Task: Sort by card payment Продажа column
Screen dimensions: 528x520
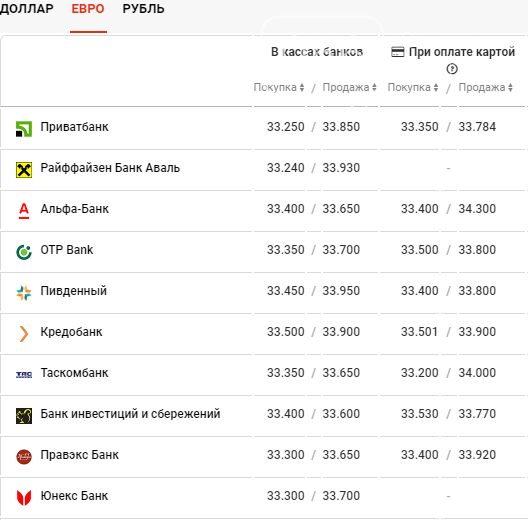Action: (486, 87)
